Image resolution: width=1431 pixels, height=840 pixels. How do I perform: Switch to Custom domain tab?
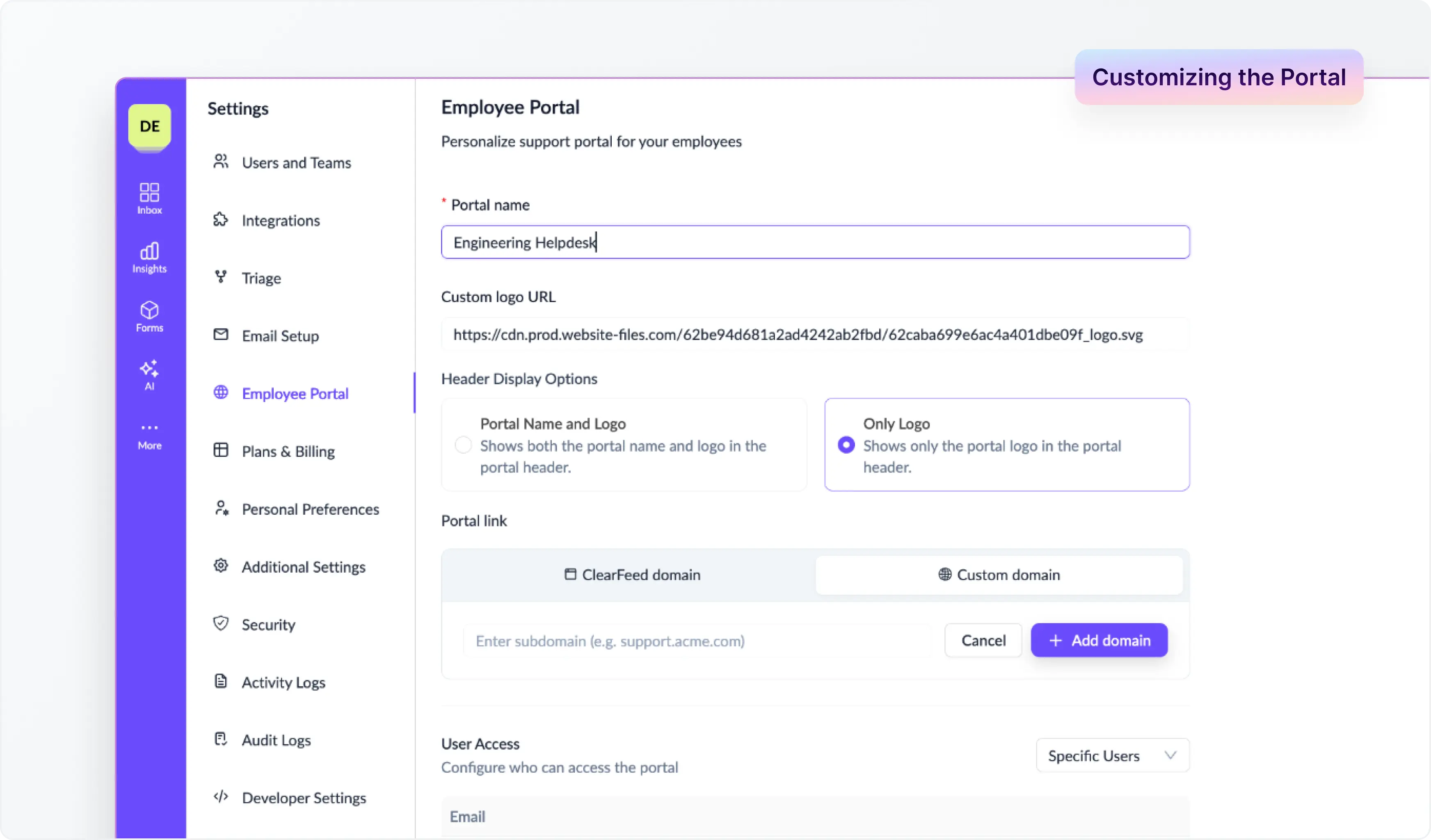(999, 575)
